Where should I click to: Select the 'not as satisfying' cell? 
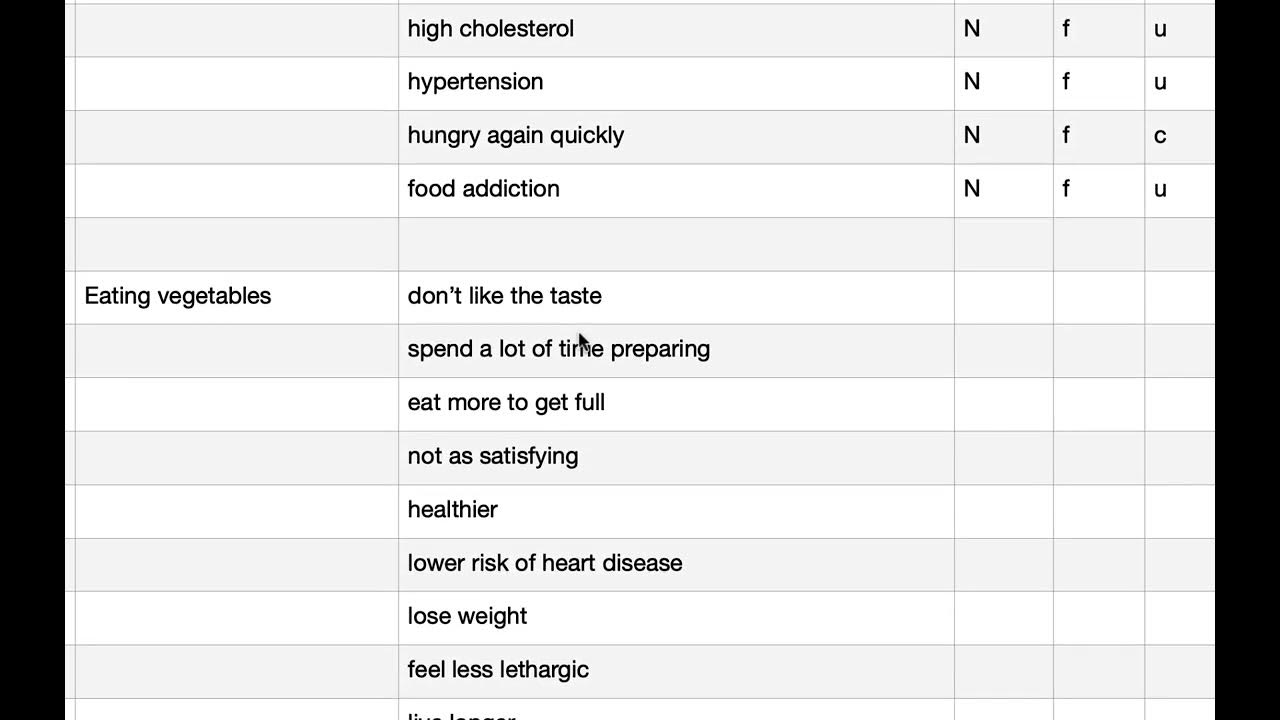click(x=492, y=456)
